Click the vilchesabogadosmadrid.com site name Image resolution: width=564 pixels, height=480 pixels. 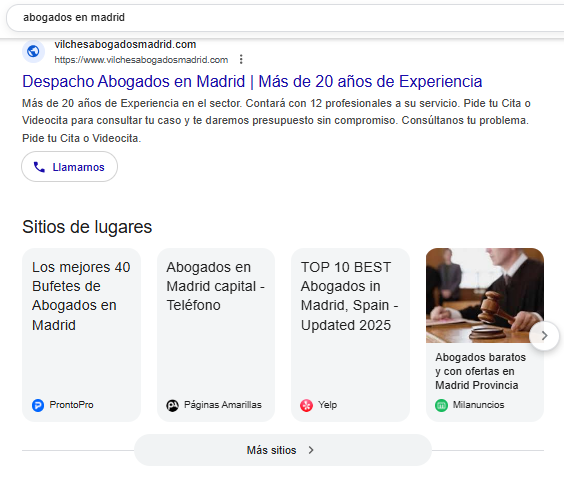(125, 44)
